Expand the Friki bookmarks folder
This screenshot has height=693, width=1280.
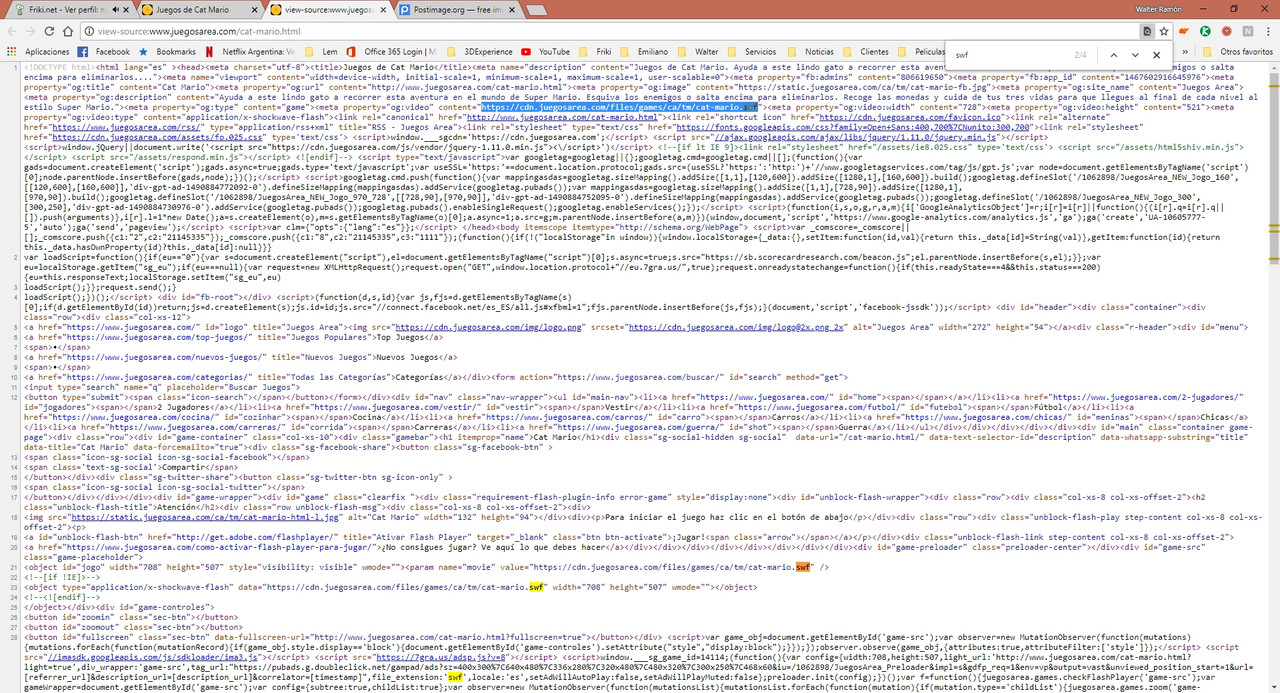pyautogui.click(x=596, y=51)
